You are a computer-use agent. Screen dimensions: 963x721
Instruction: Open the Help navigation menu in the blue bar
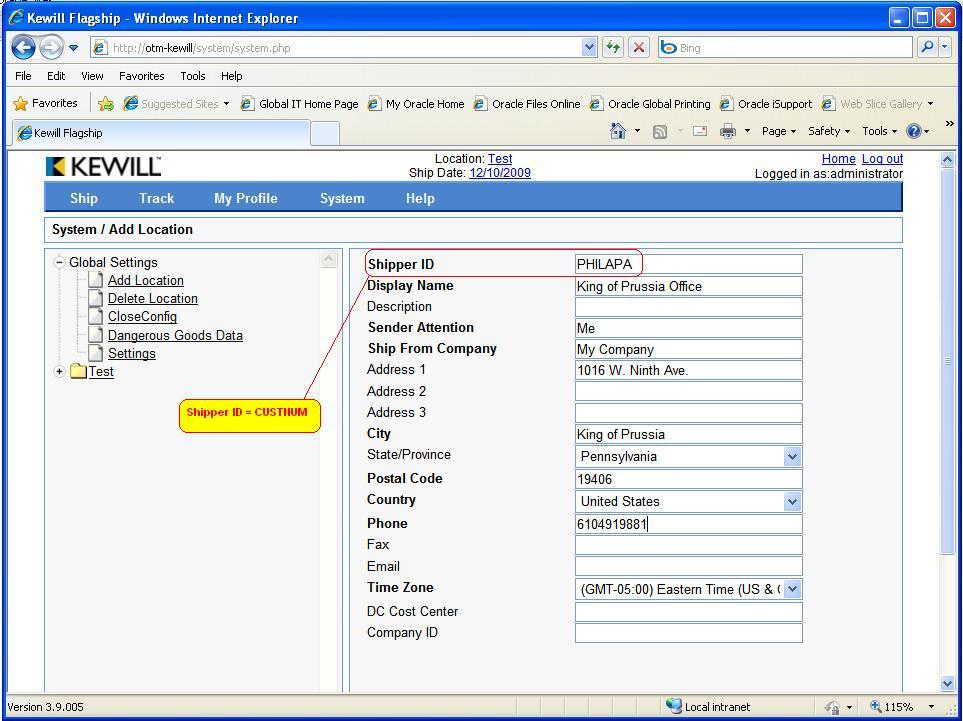point(420,198)
